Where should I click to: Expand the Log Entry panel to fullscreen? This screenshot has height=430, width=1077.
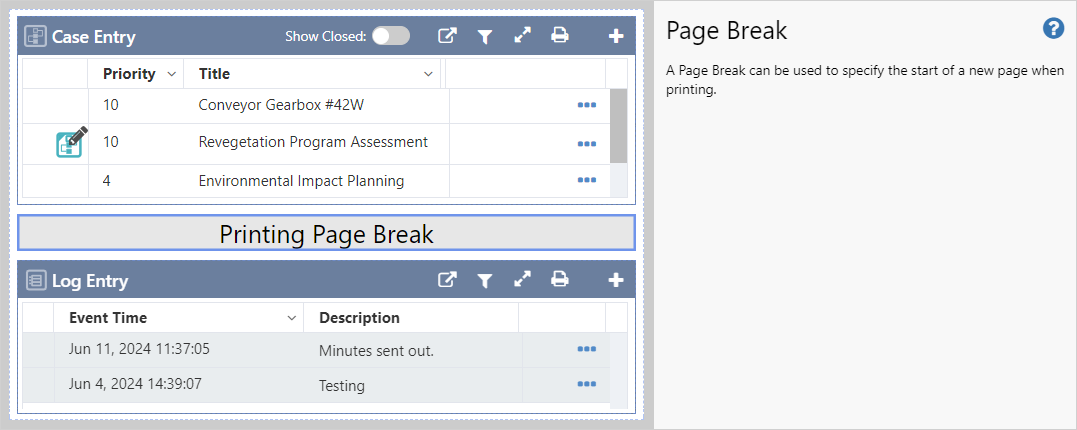(522, 281)
